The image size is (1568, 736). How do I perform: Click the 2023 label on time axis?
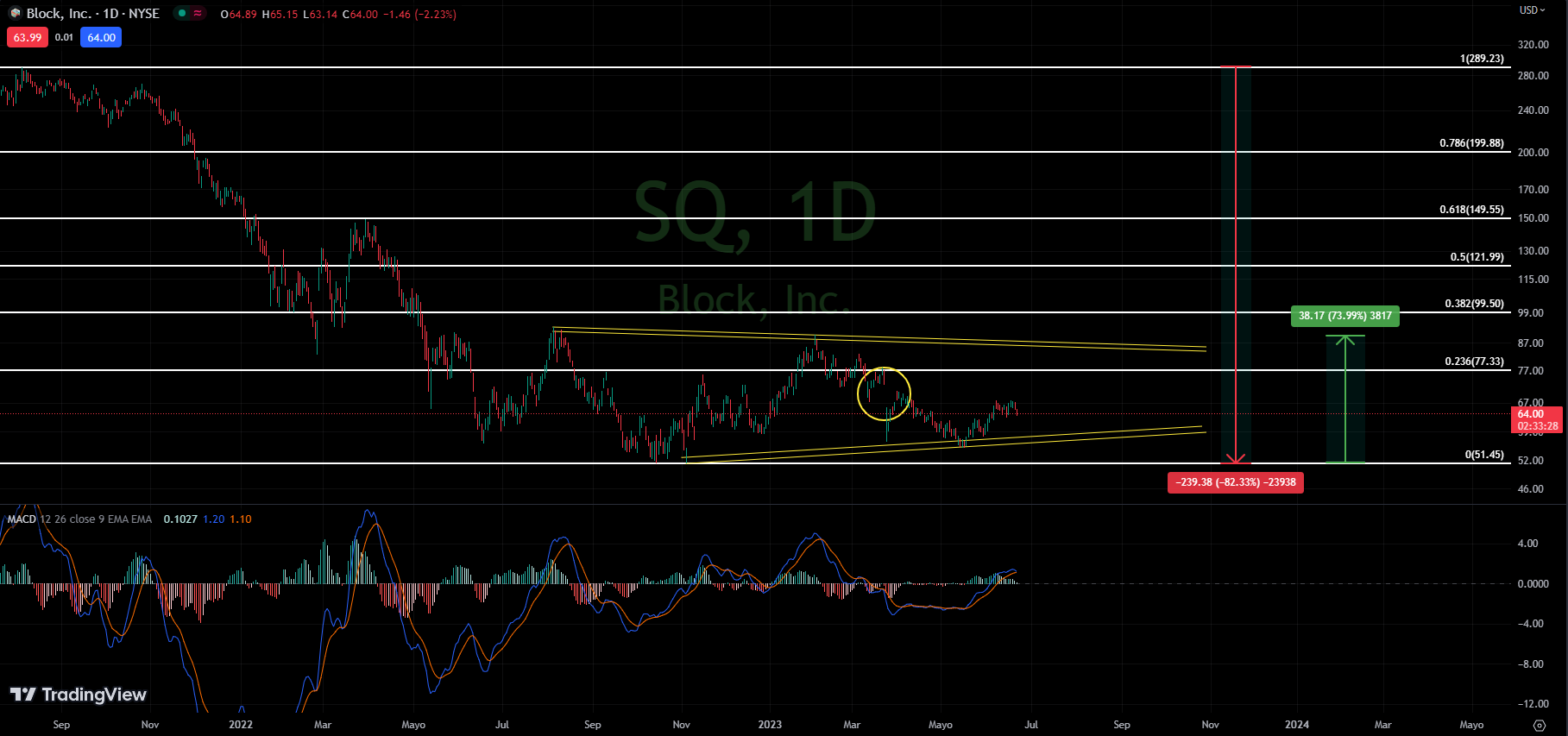[x=770, y=725]
